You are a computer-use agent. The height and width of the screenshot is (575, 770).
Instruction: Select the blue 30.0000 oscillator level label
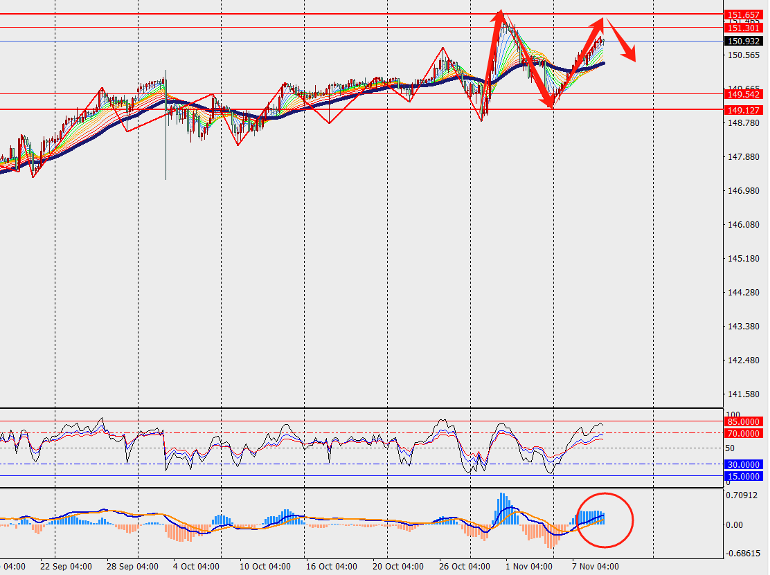click(x=744, y=465)
